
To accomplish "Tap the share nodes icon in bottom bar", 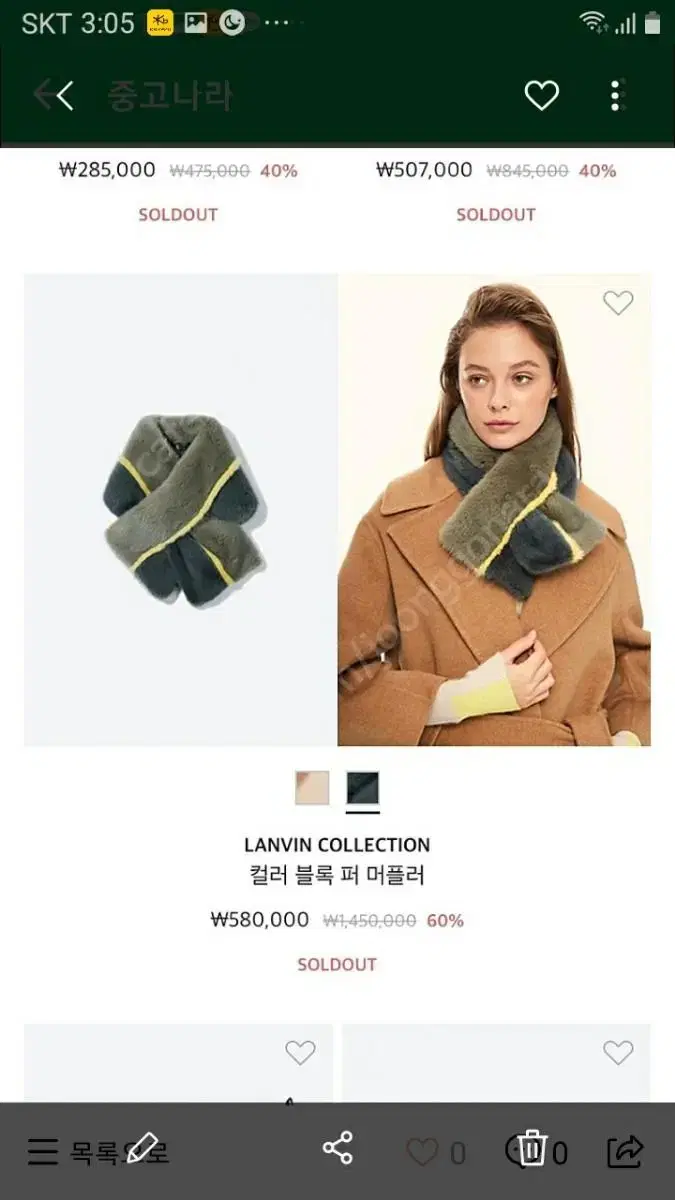I will point(338,1148).
